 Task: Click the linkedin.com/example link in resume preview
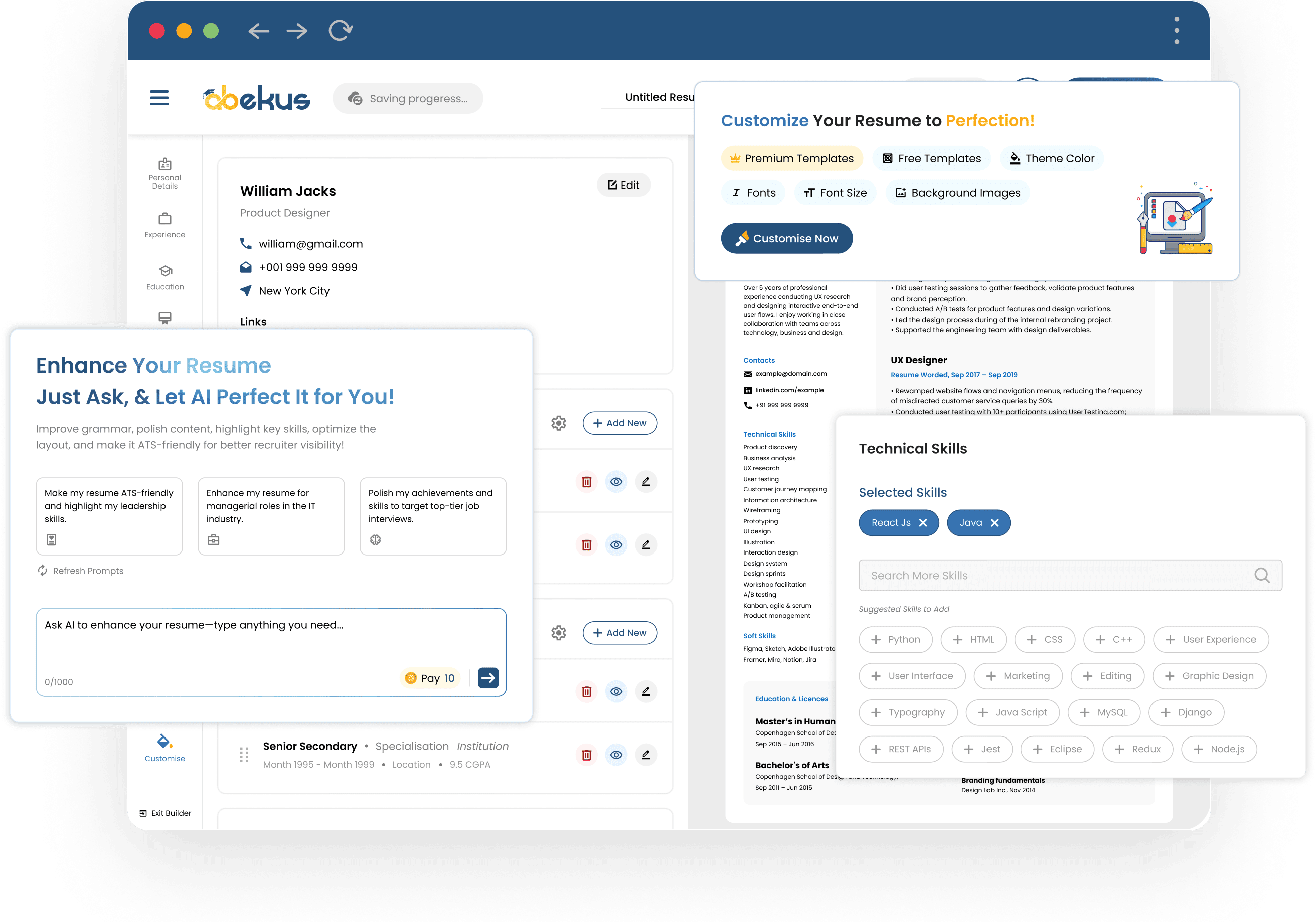[789, 390]
